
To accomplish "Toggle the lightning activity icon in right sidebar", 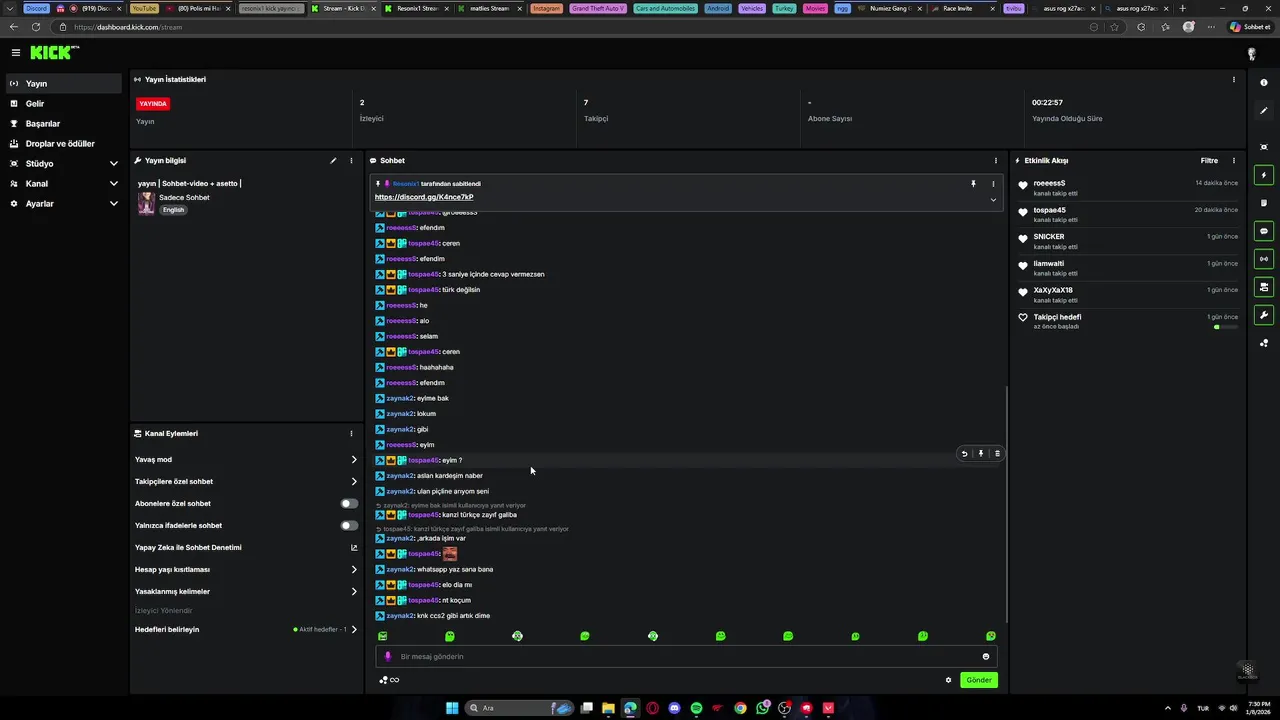I will (x=1264, y=175).
